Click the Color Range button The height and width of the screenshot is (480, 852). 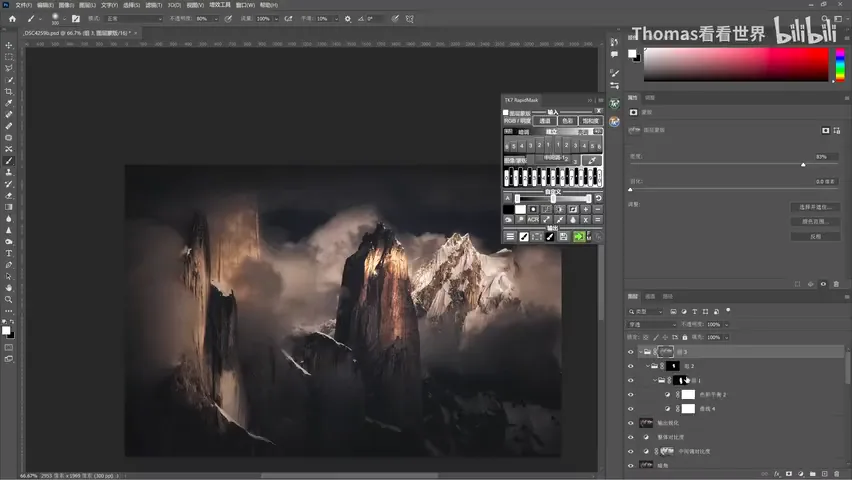click(815, 221)
